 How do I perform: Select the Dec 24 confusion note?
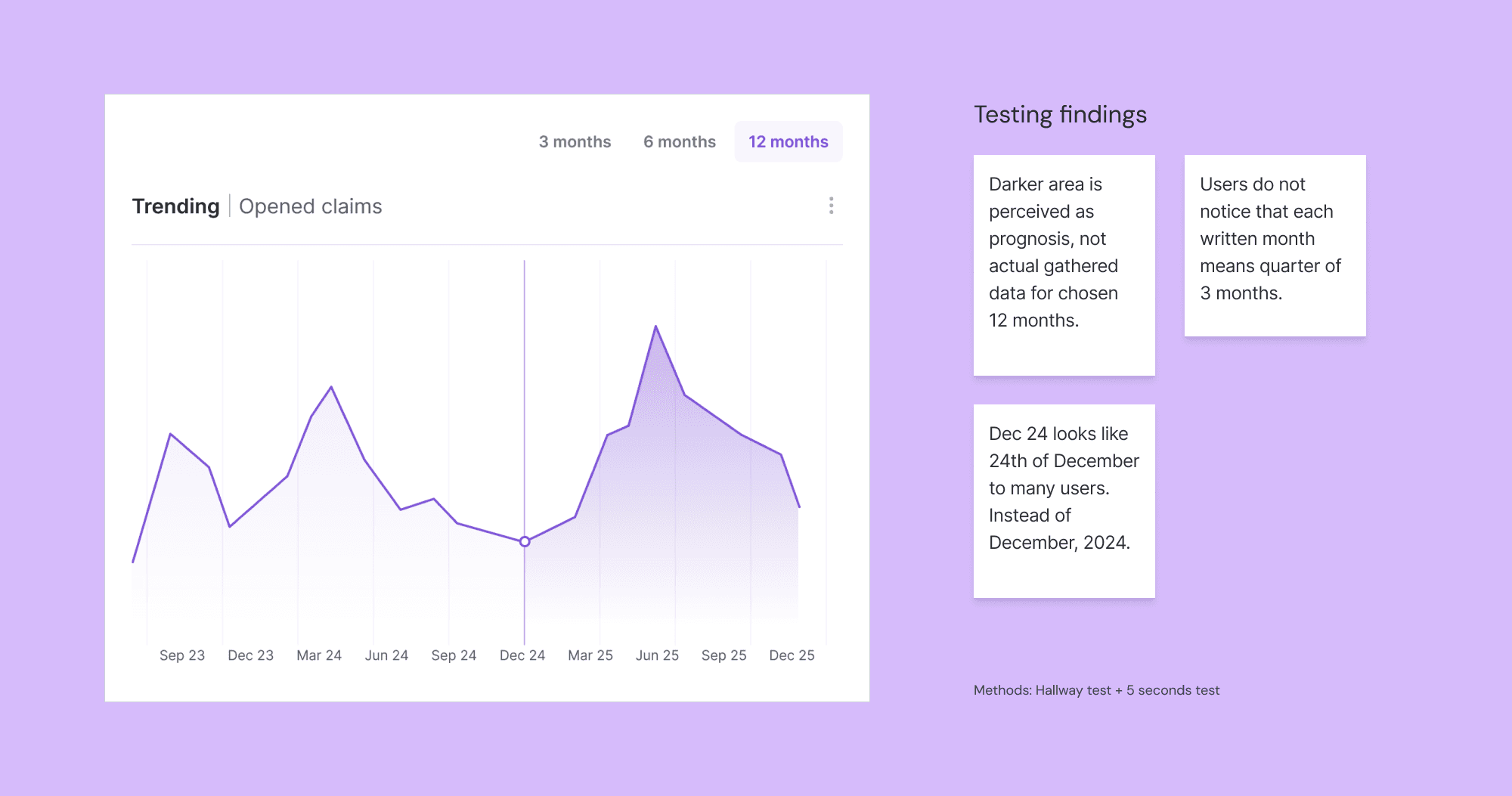point(1064,499)
